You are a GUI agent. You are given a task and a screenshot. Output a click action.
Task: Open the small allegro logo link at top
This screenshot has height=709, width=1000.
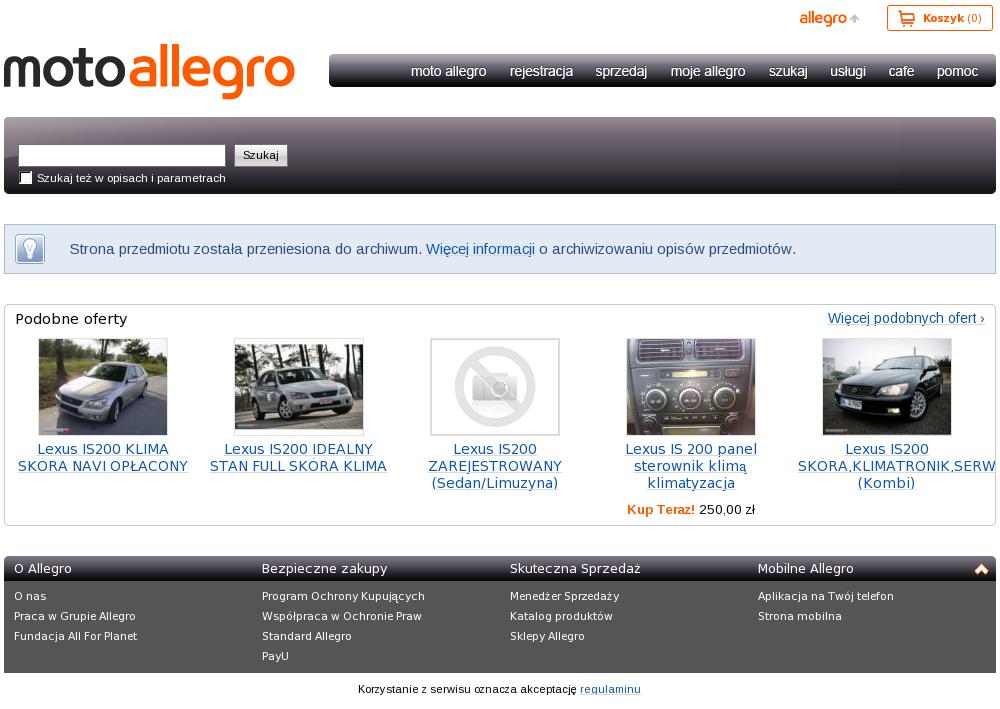(829, 18)
